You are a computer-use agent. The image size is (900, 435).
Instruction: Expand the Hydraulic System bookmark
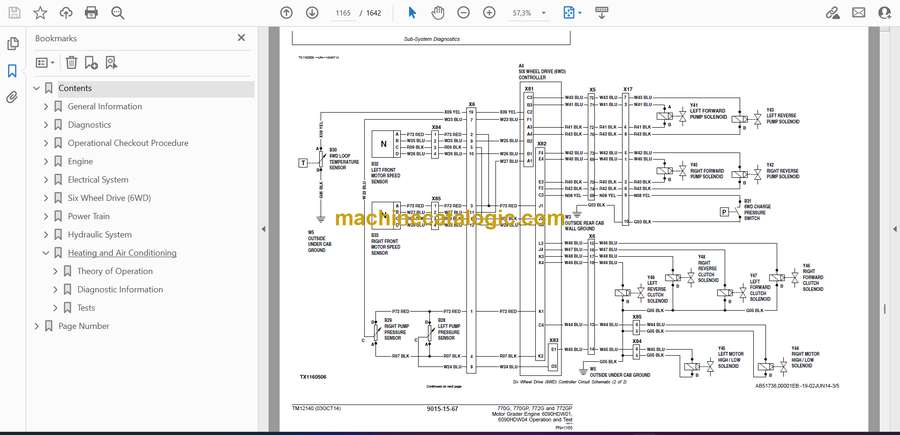tap(46, 235)
